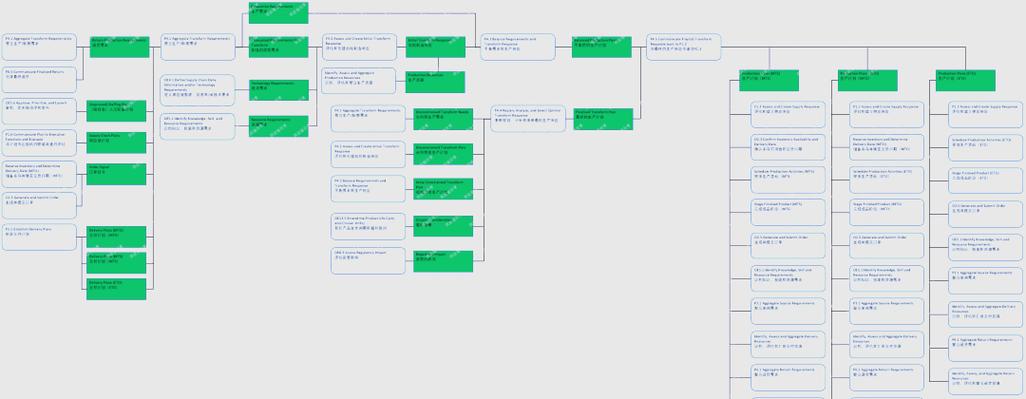
Task: Click the Communicate Plan to Execution box
Action: tap(39, 143)
